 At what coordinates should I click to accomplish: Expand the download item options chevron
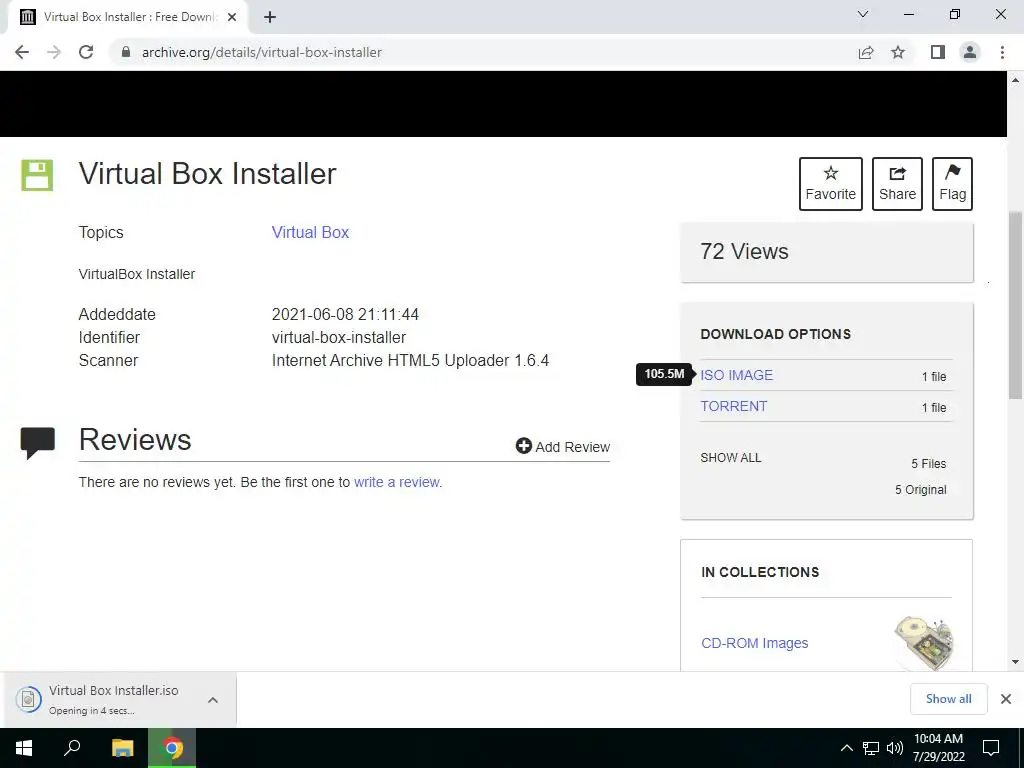(x=213, y=699)
